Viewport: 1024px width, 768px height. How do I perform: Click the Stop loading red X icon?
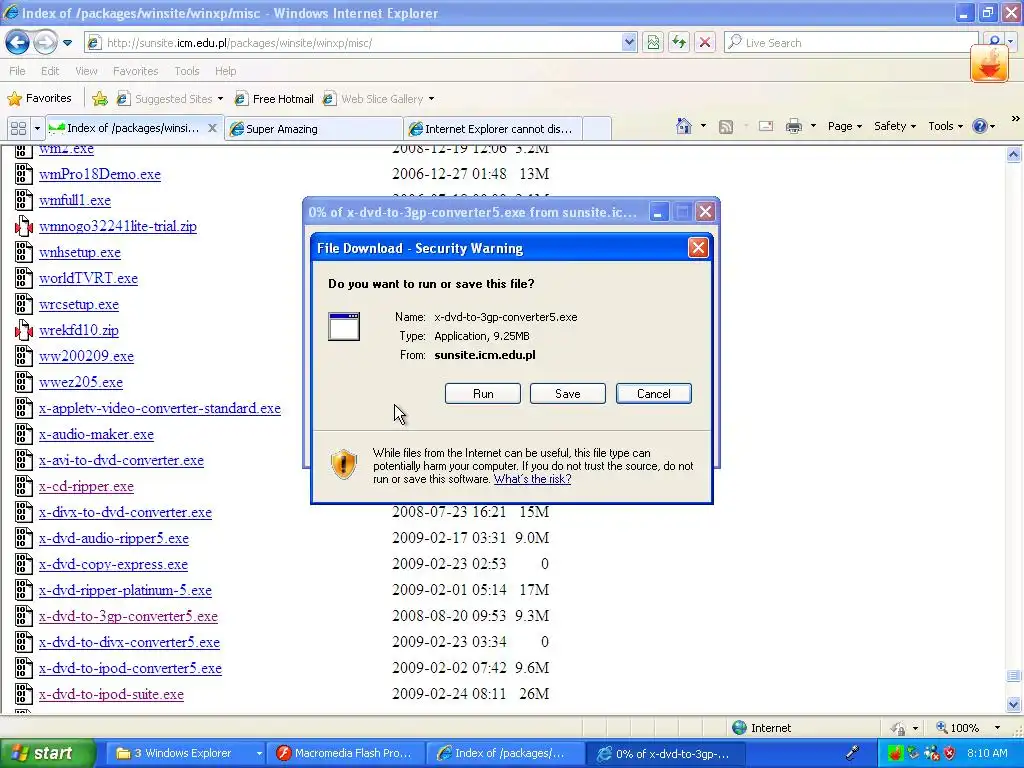pos(705,43)
